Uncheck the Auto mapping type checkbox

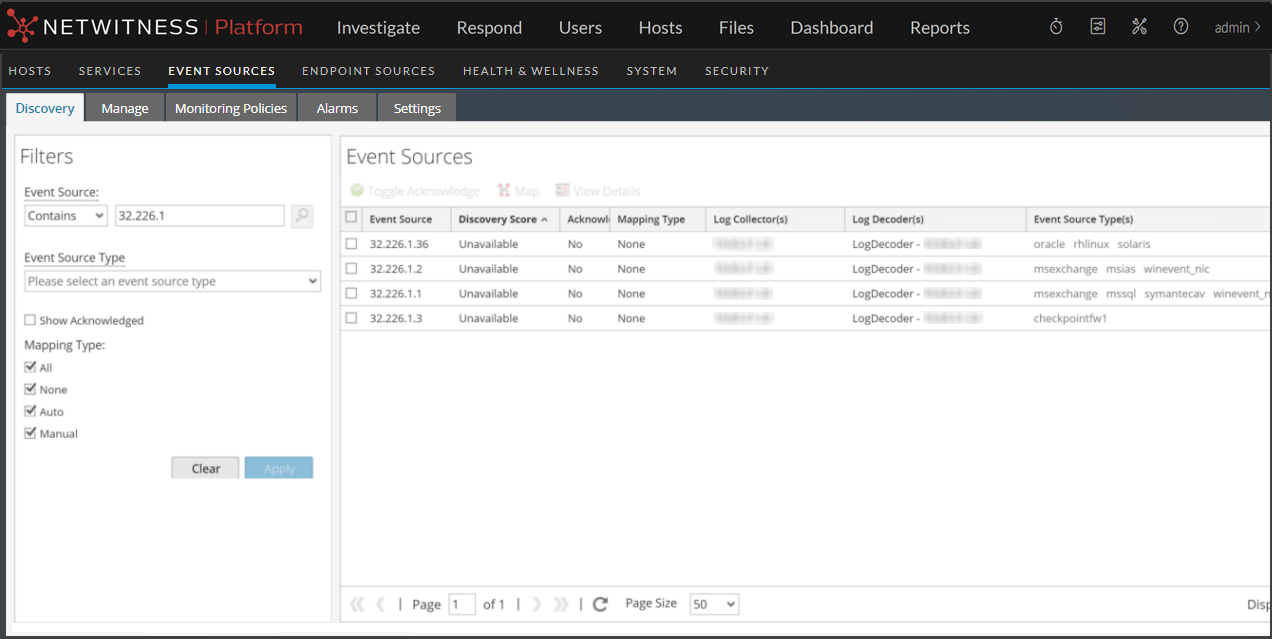[31, 412]
